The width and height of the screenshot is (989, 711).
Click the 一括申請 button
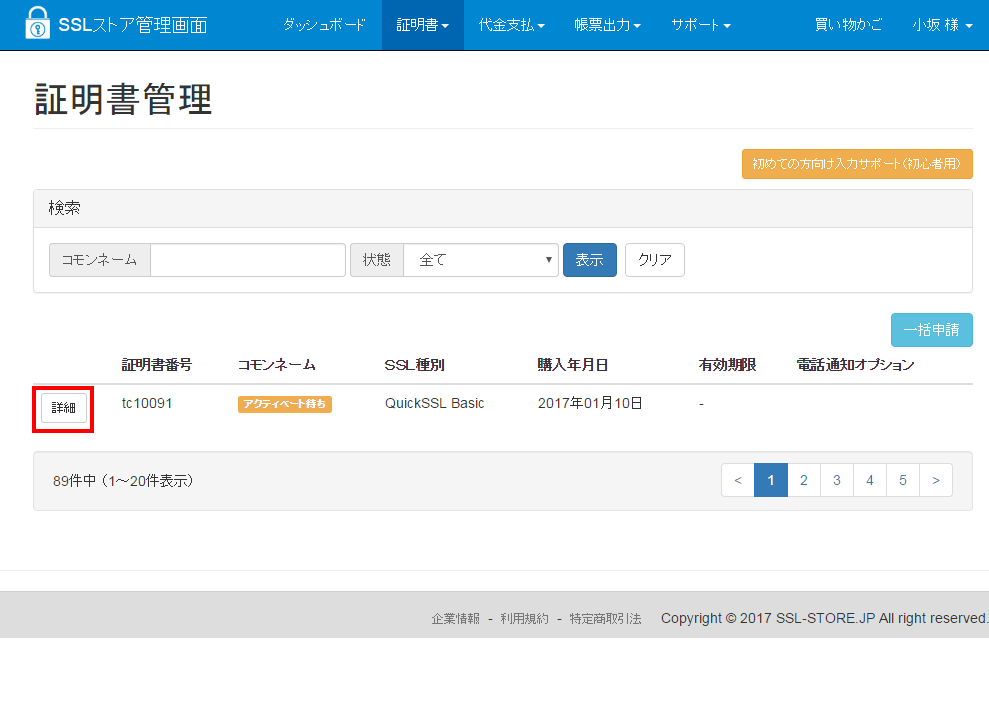(x=932, y=330)
